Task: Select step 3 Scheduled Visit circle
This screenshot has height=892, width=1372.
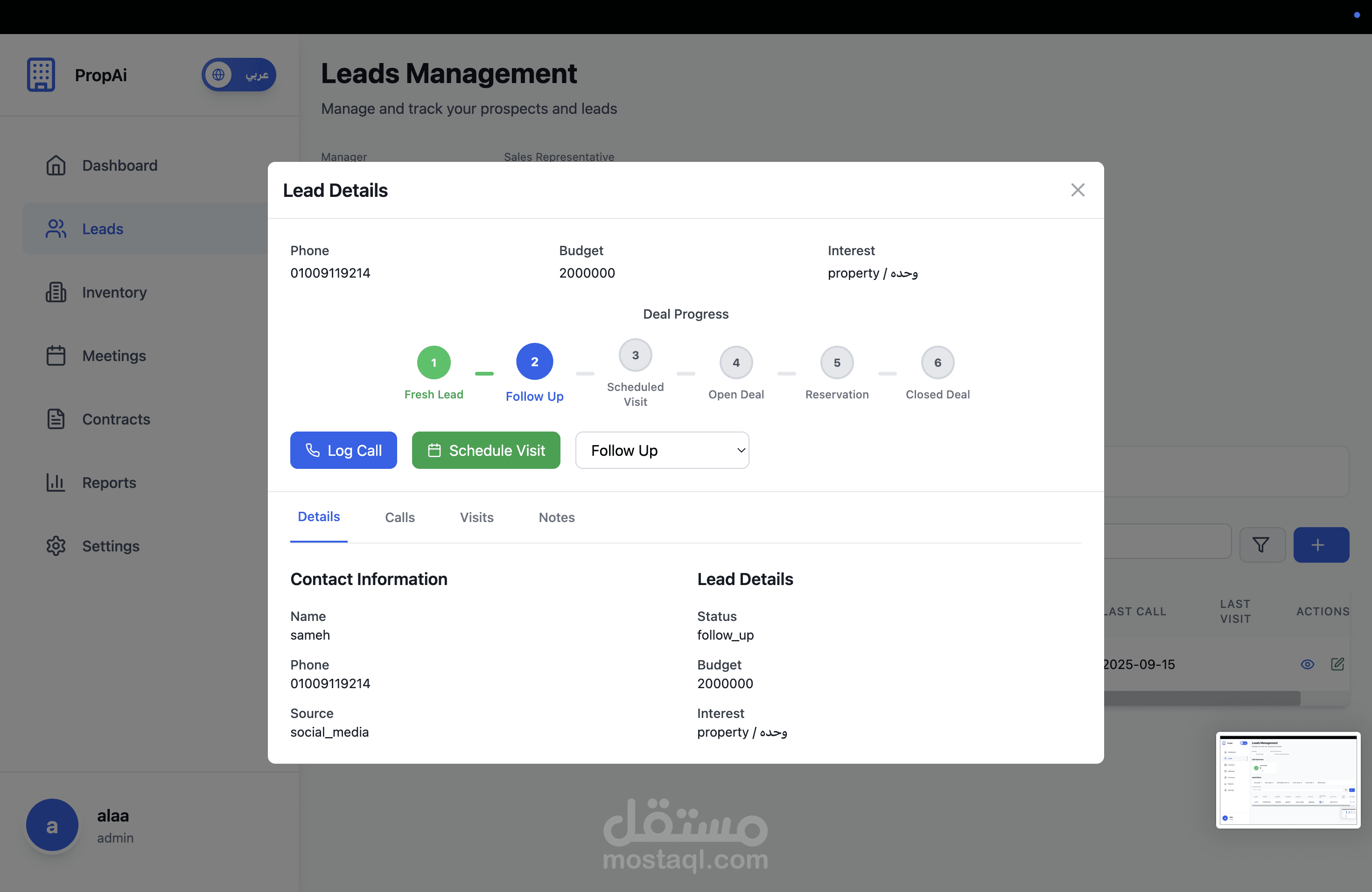Action: pyautogui.click(x=635, y=355)
